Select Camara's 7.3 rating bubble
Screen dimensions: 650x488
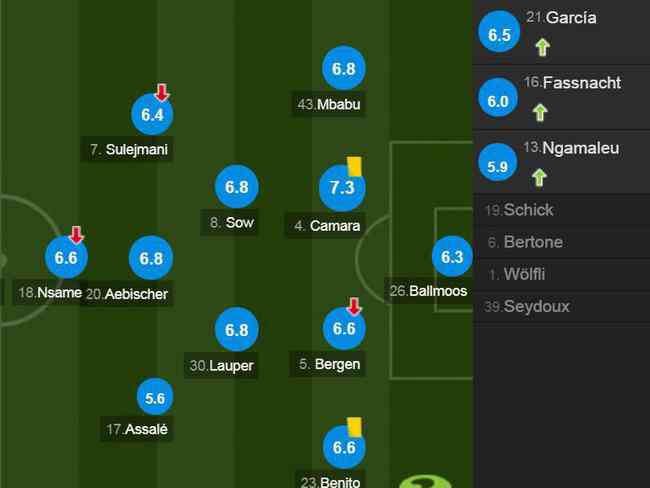coord(342,187)
